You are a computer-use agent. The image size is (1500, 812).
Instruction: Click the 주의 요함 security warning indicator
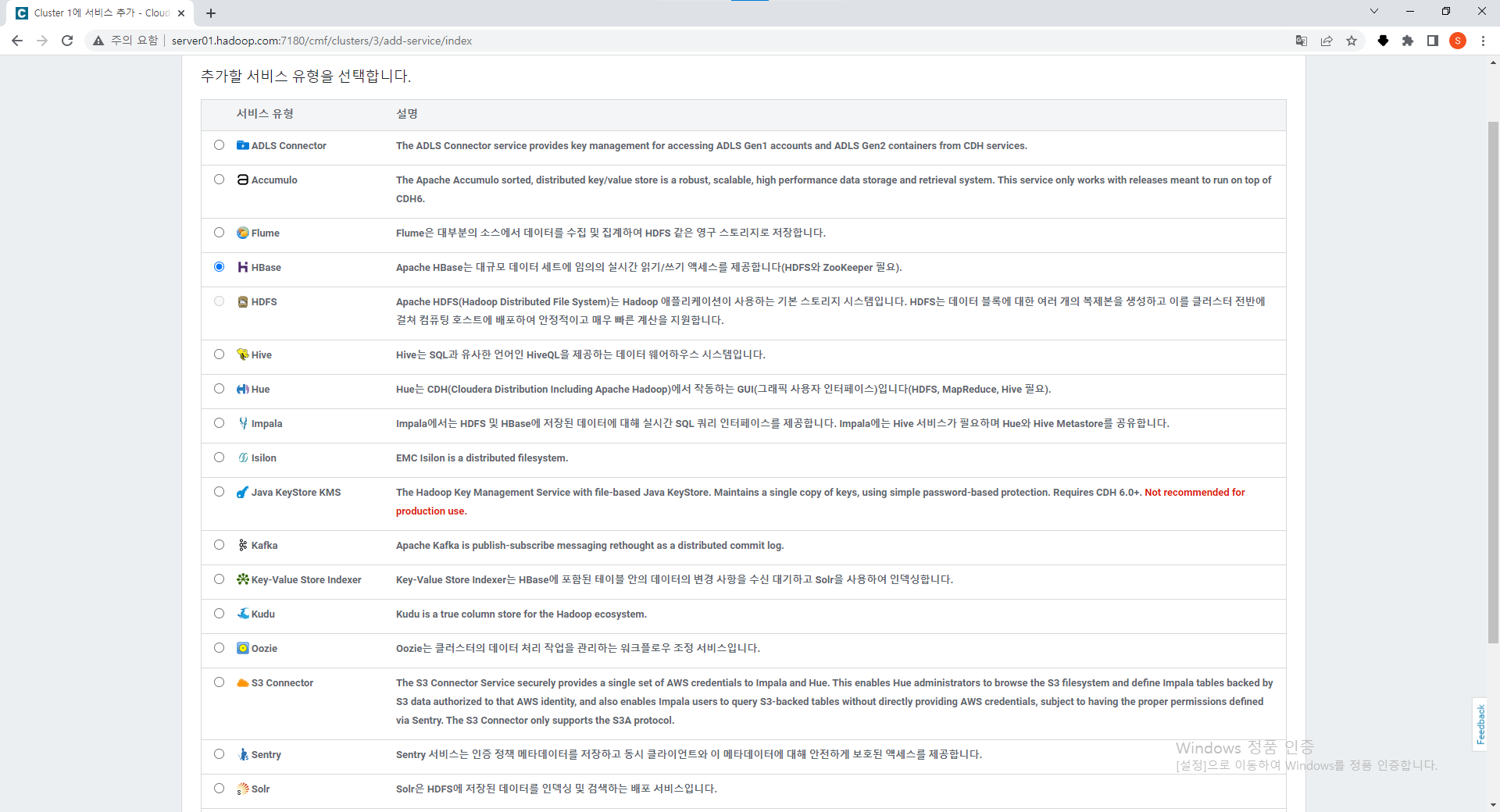[126, 41]
